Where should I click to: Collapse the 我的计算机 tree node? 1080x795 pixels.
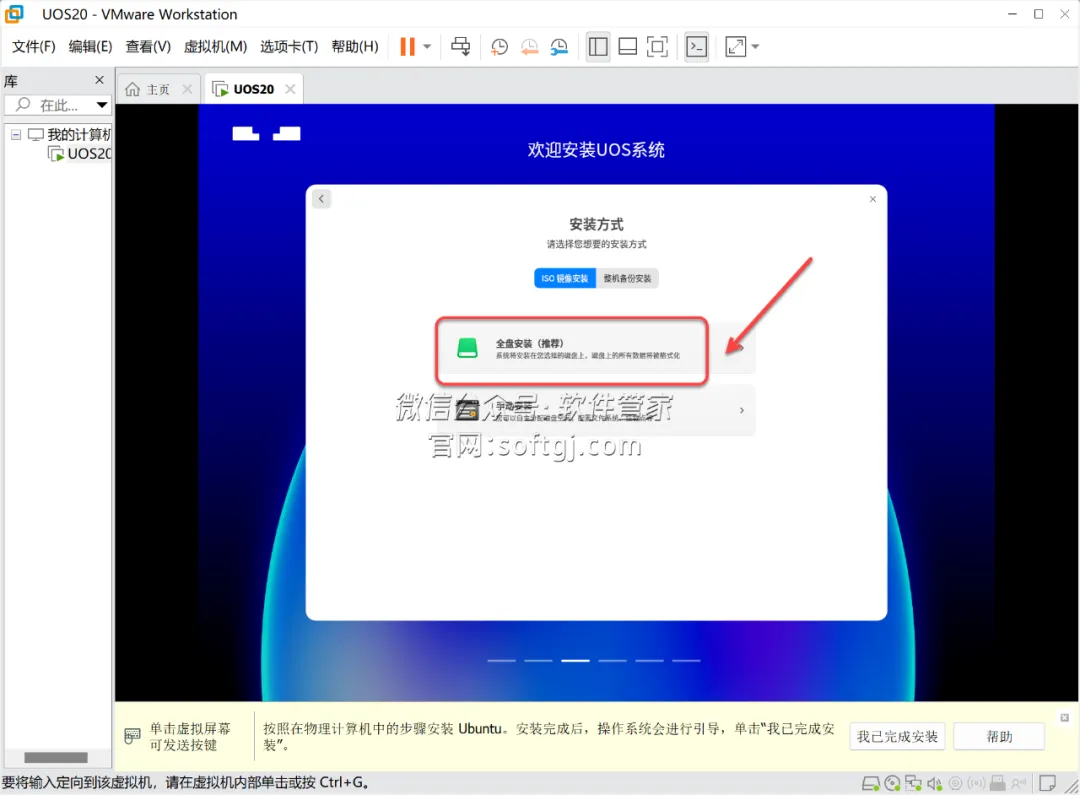16,134
